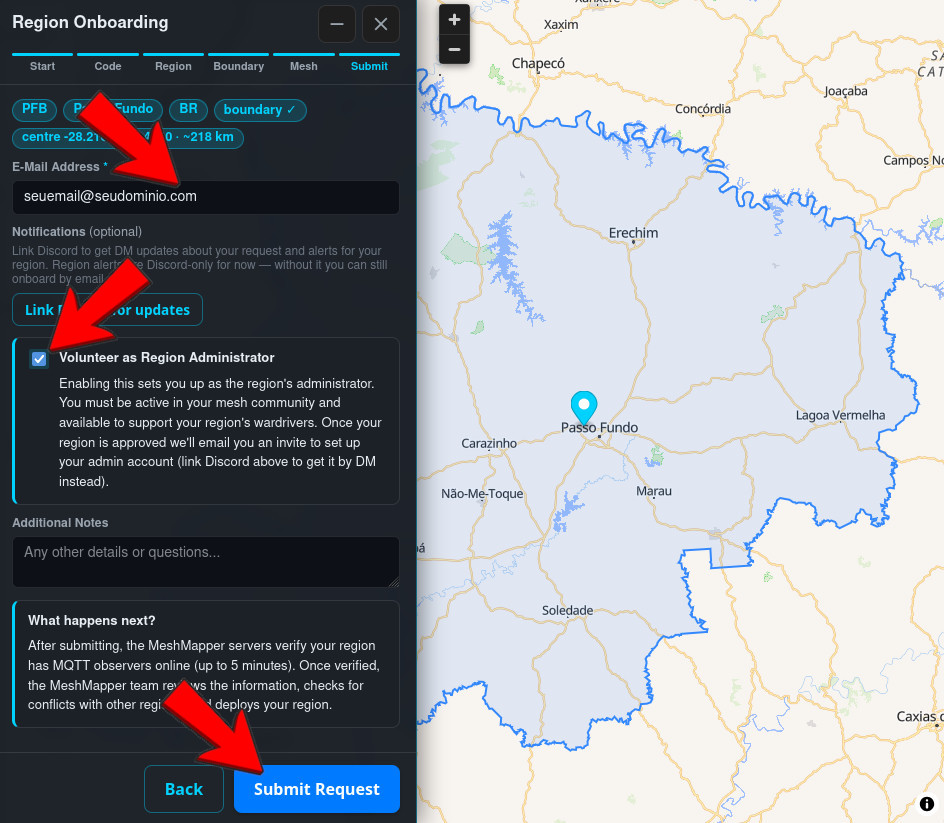944x823 pixels.
Task: Click the PFB region code chip
Action: (34, 109)
